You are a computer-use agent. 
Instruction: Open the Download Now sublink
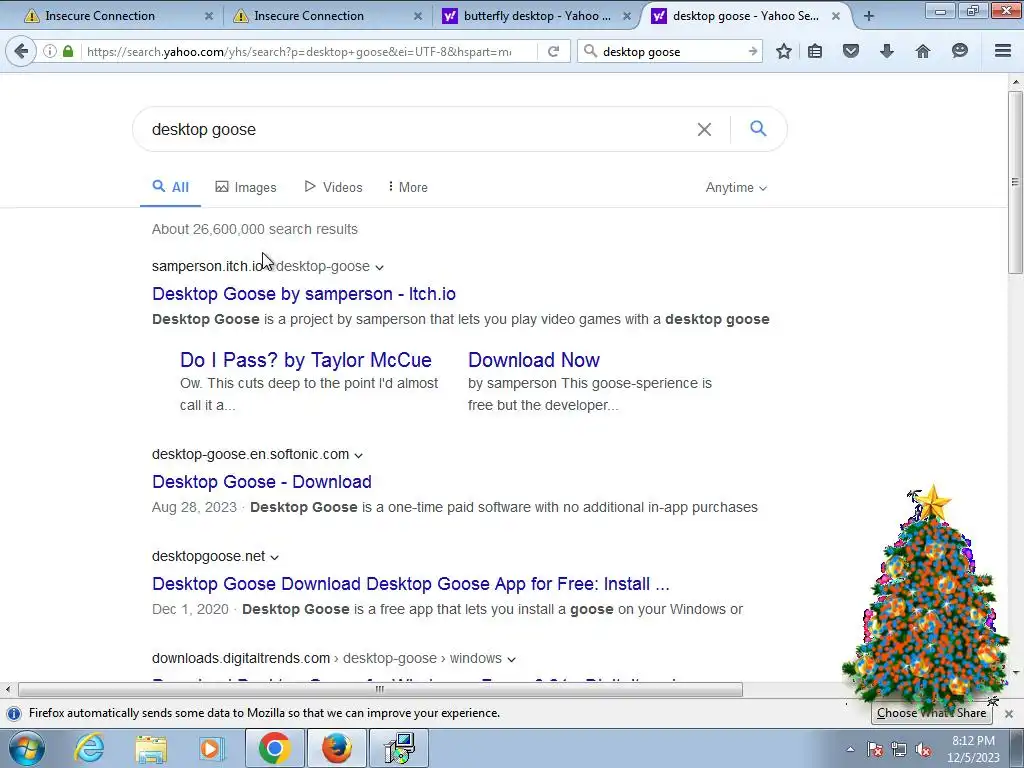[534, 360]
